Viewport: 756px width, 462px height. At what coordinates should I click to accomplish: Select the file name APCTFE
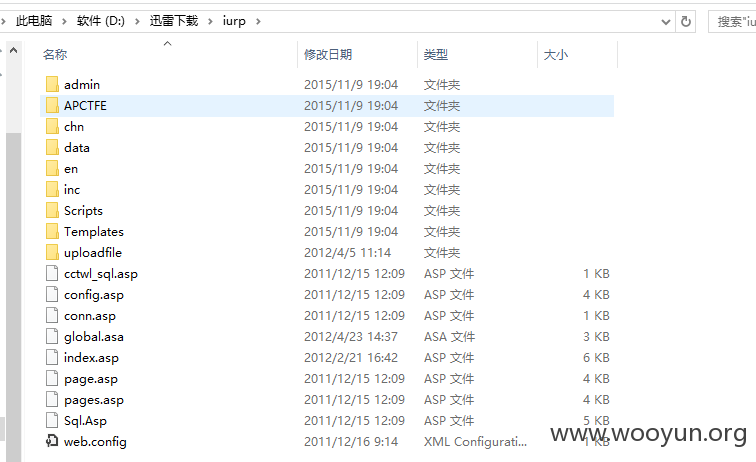tap(85, 106)
